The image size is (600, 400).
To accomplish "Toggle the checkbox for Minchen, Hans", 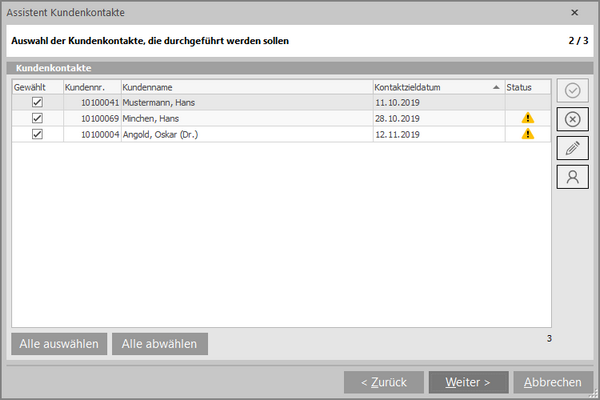I will point(37,118).
